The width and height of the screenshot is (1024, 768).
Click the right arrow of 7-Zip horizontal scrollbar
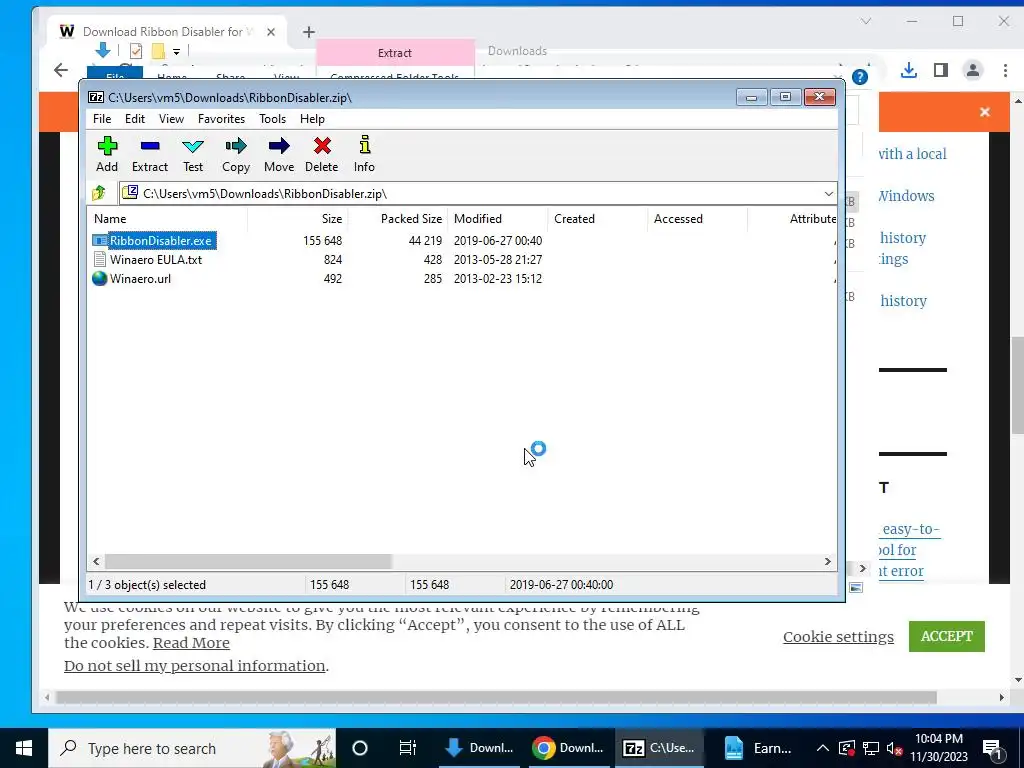827,562
